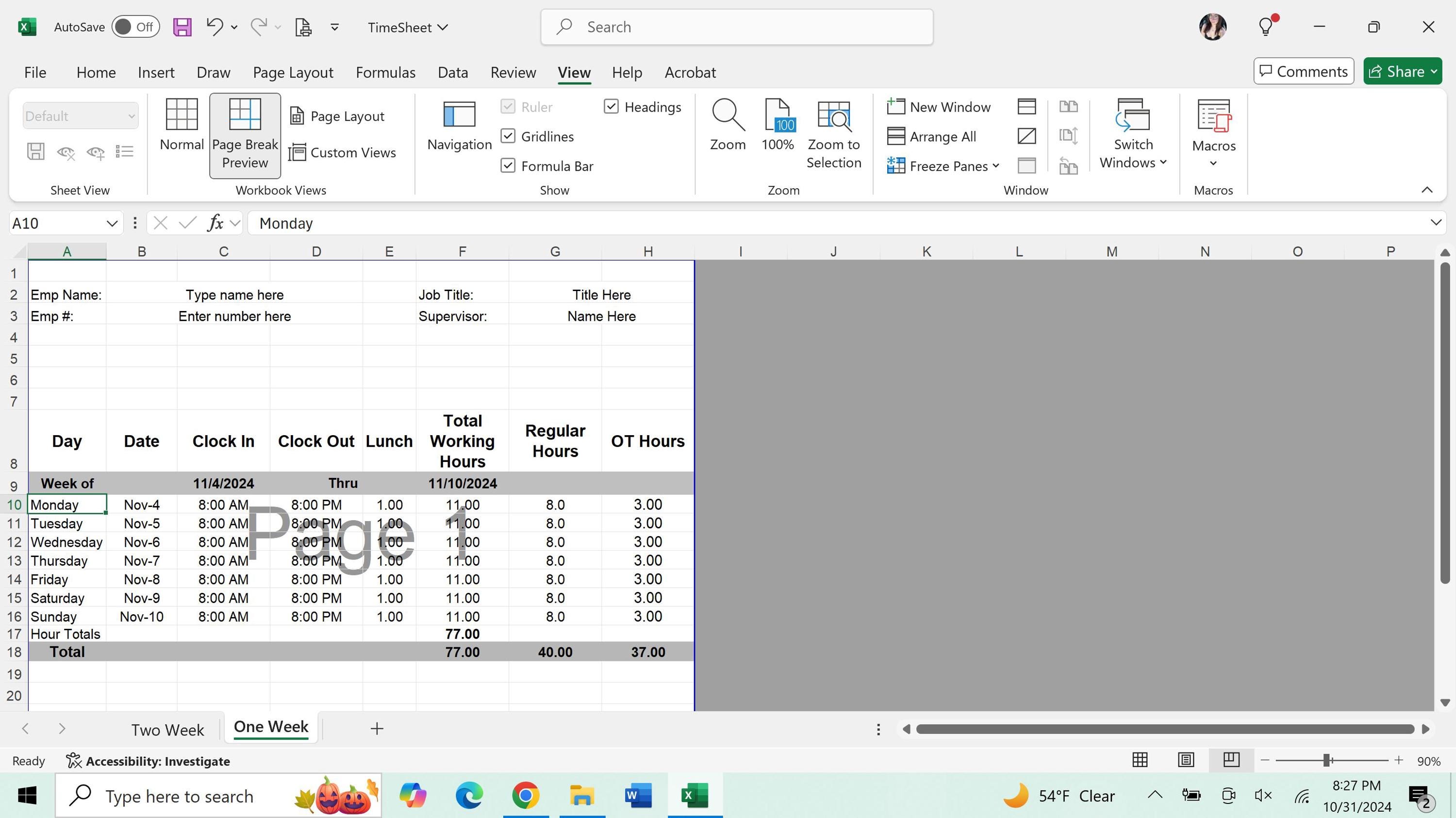This screenshot has height=818, width=1456.
Task: Click the green Share button
Action: (1402, 71)
